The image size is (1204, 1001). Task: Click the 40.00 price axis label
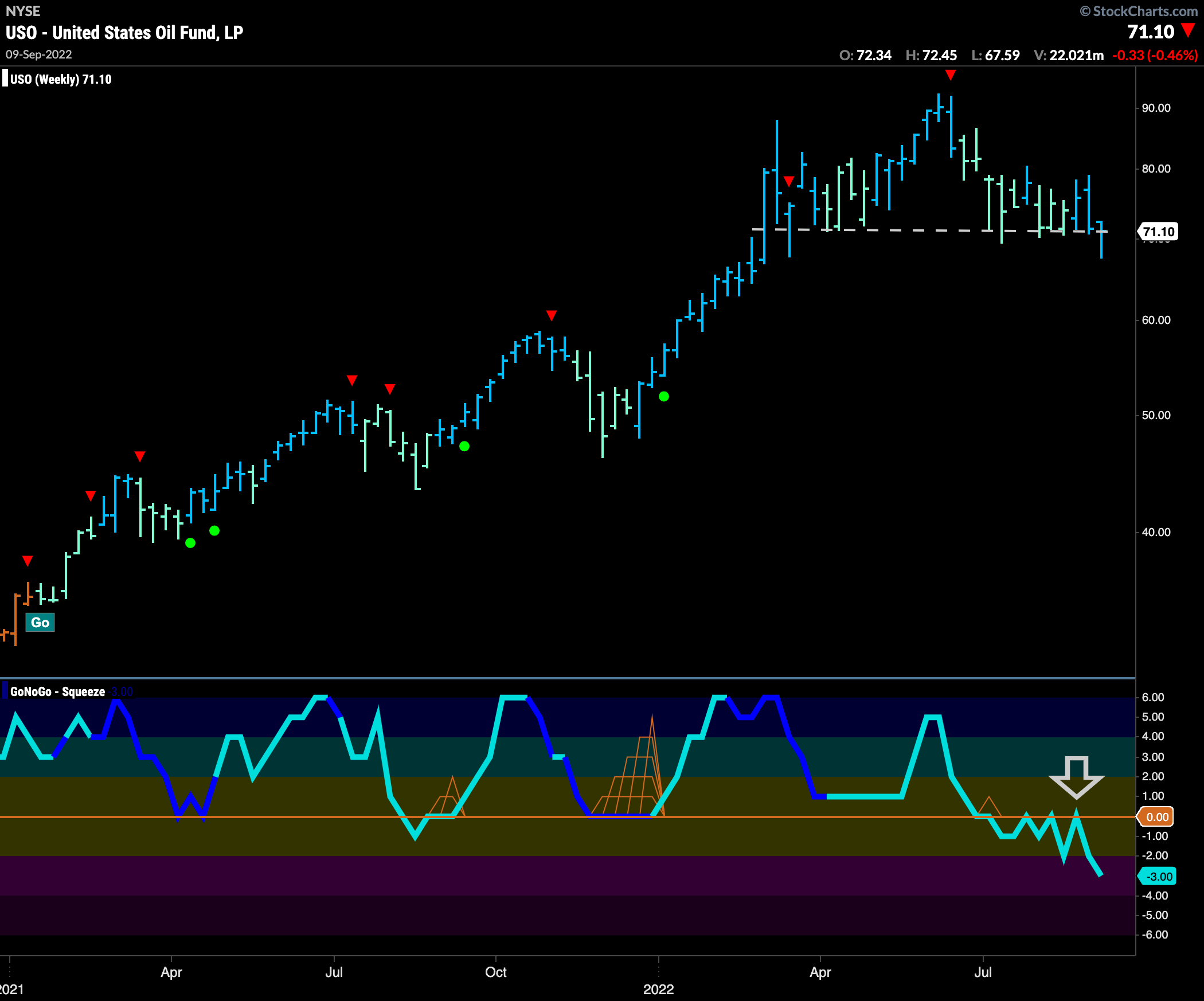[x=1156, y=532]
